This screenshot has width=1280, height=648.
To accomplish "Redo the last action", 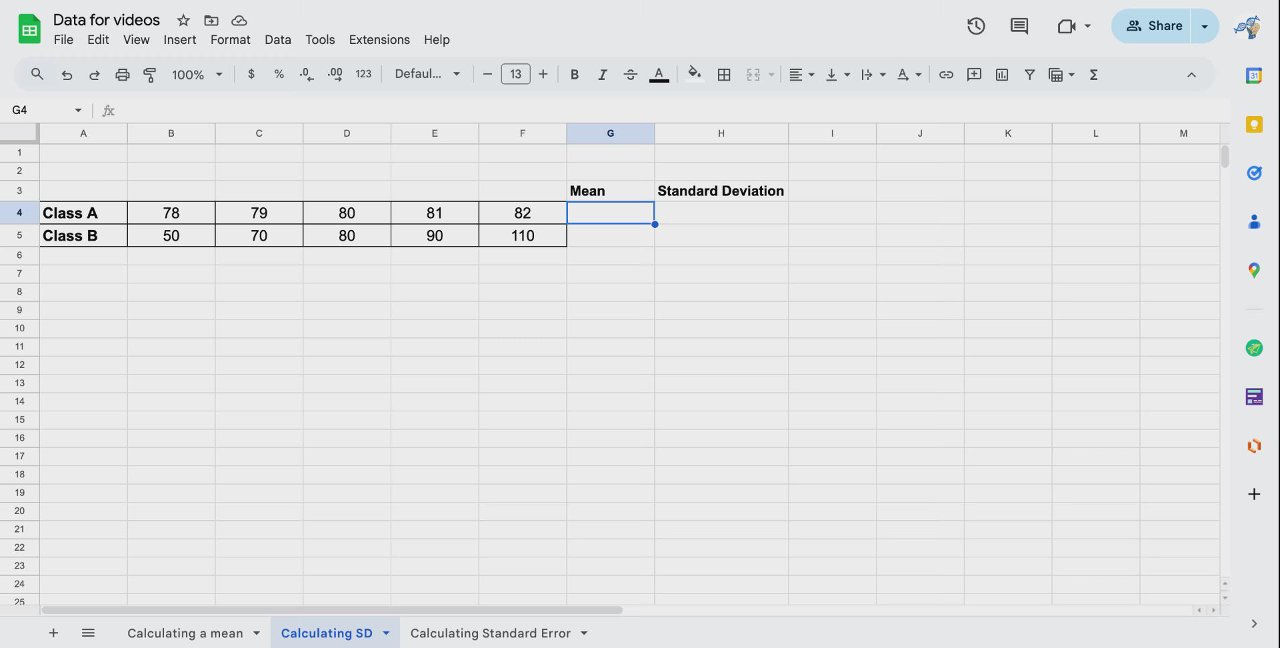I will (94, 74).
